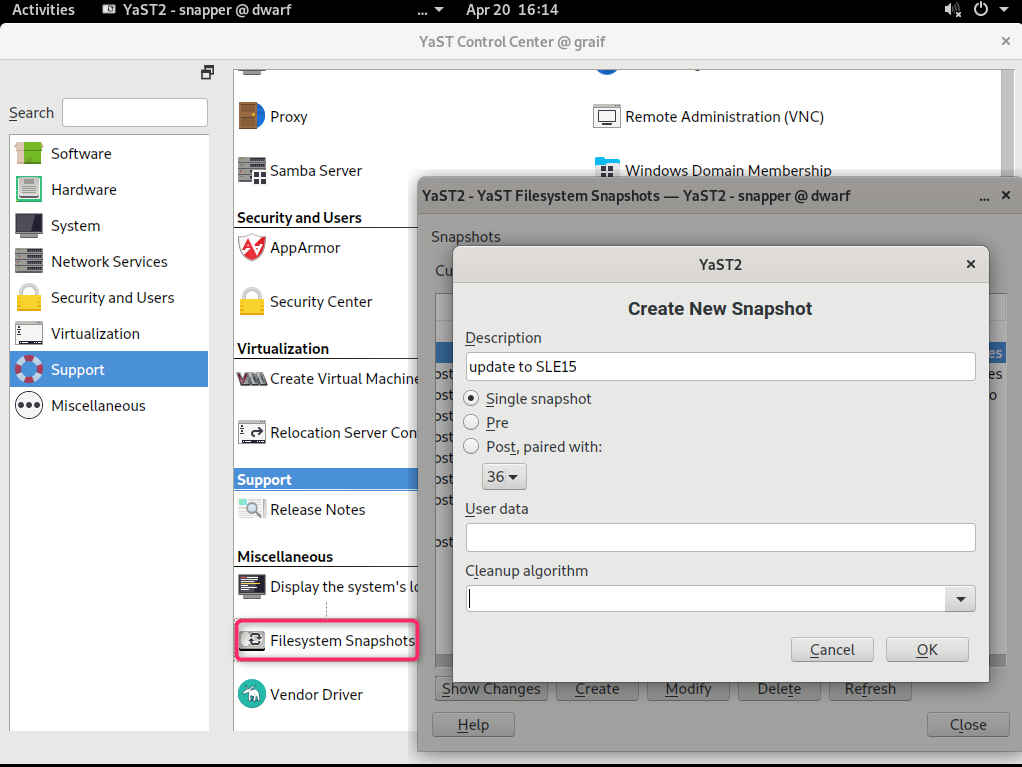The width and height of the screenshot is (1022, 767).
Task: Open the Filesystem Snapshots icon
Action: coord(252,641)
